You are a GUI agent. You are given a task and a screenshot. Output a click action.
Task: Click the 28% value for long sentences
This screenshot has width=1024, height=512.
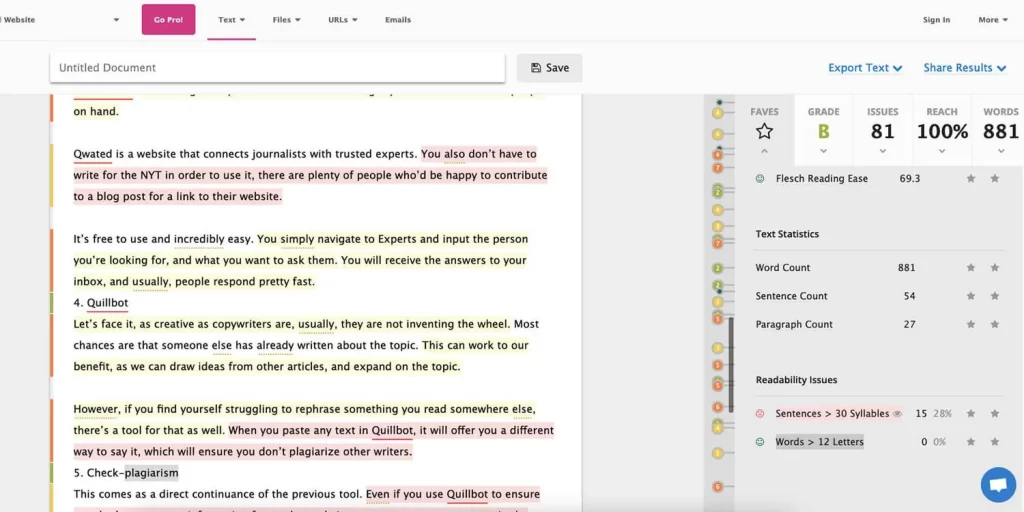[942, 413]
